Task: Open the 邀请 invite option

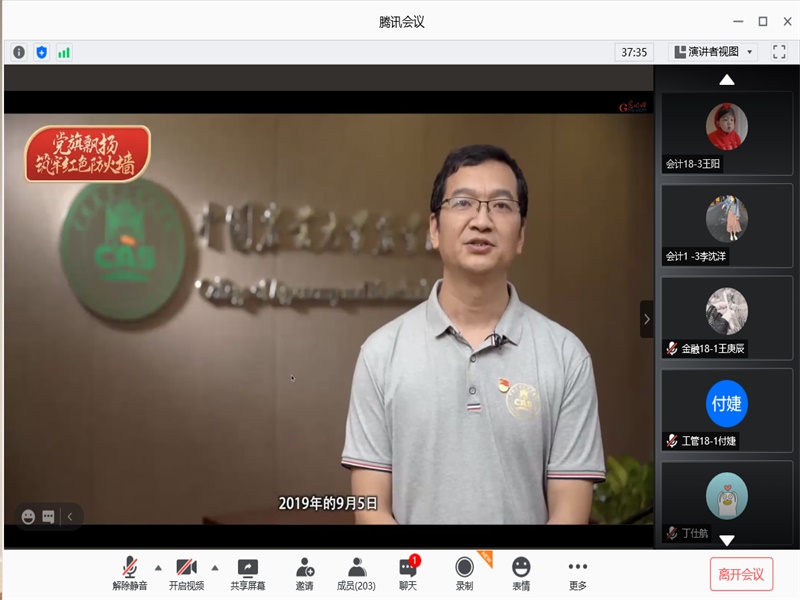Action: pyautogui.click(x=305, y=573)
